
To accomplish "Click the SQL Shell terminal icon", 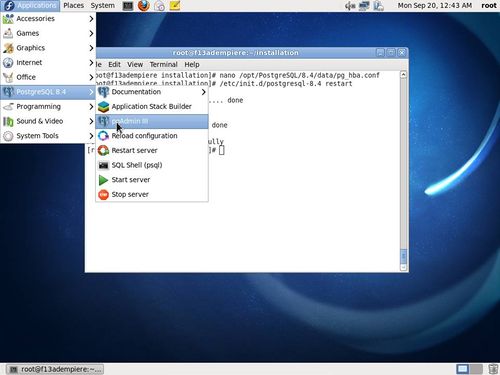I will click(x=103, y=165).
